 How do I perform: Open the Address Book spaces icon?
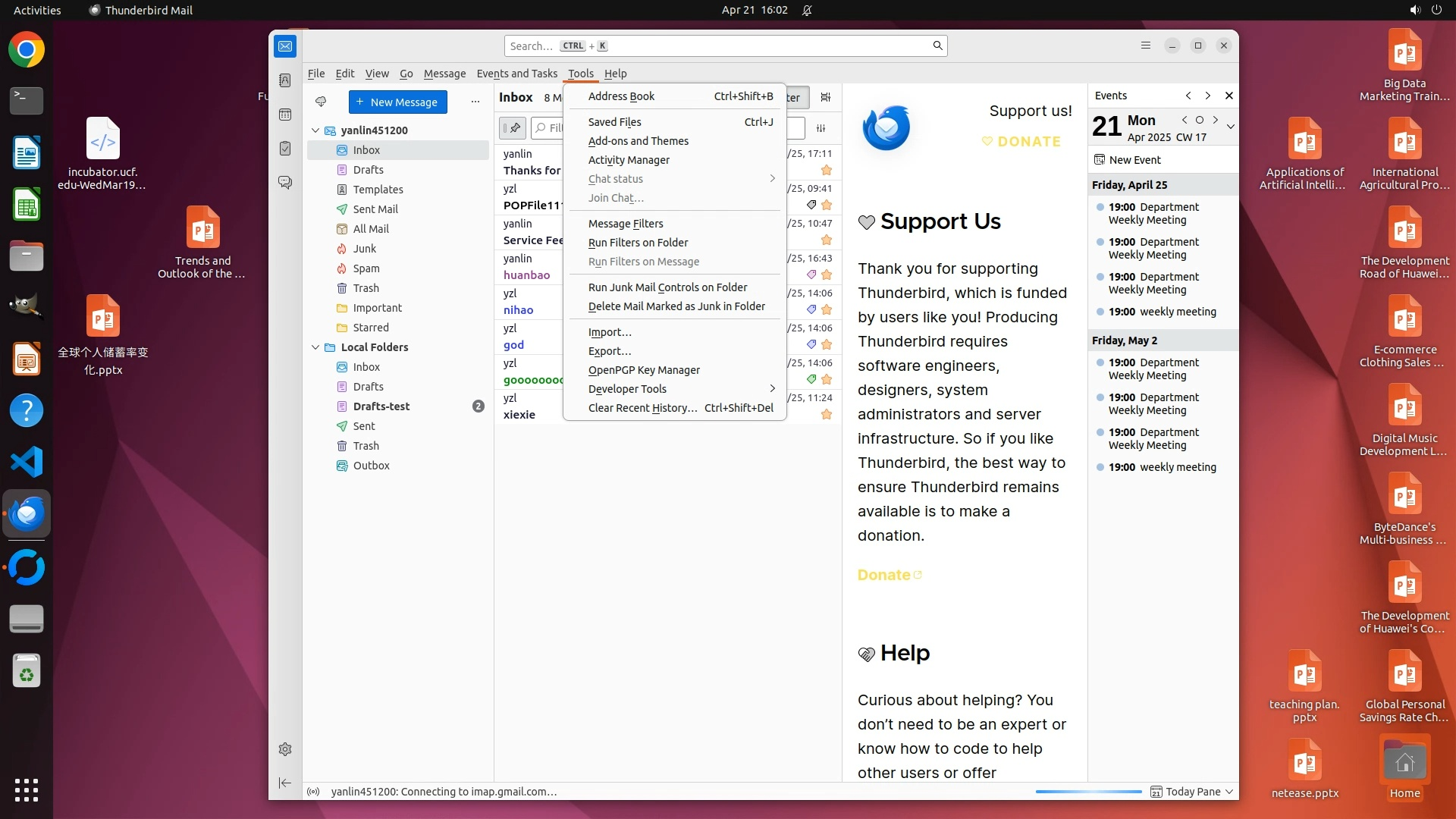[285, 80]
